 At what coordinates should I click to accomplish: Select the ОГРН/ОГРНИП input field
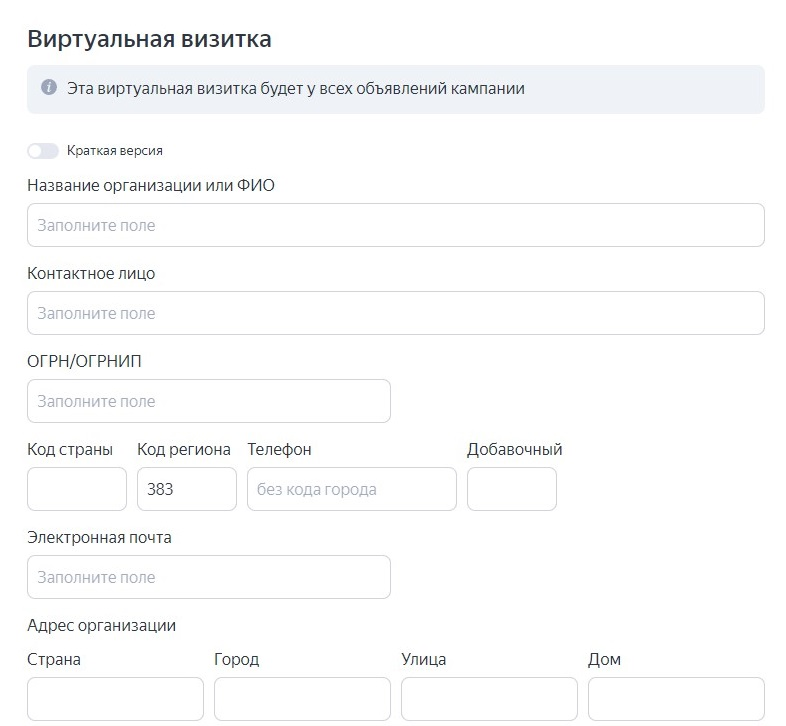[x=209, y=401]
